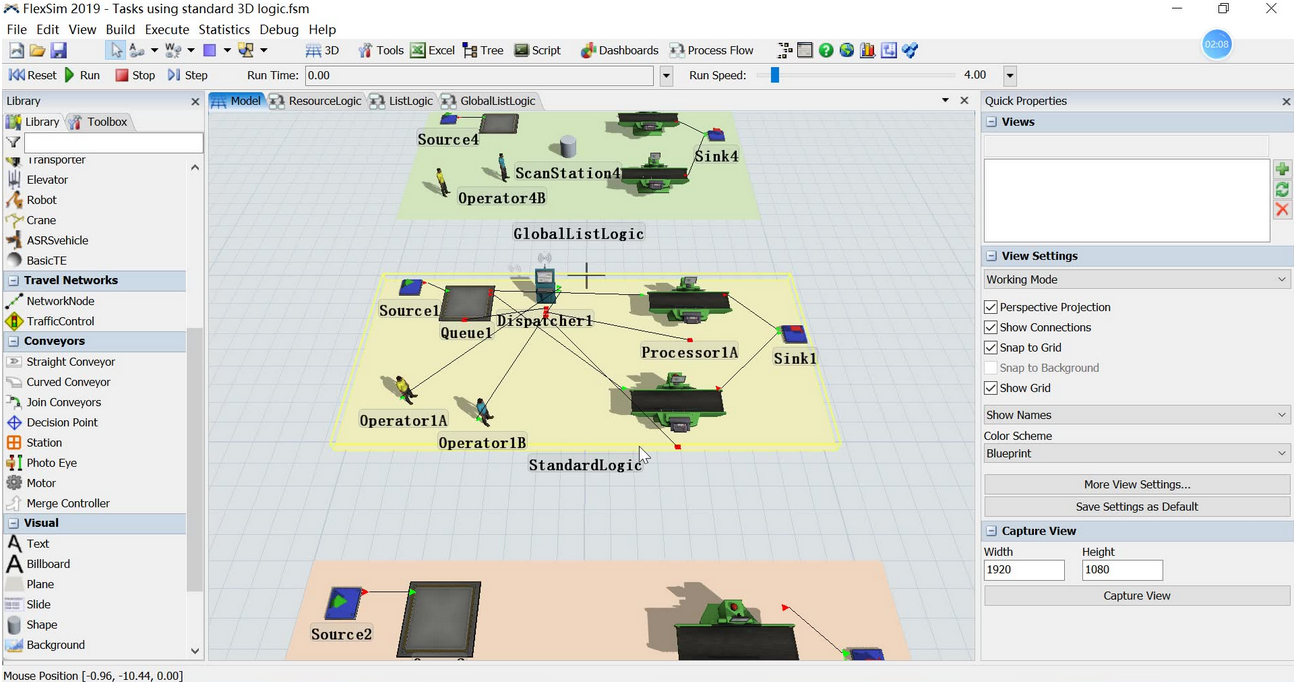
Task: Click the capture Width input field
Action: [x=1024, y=570]
